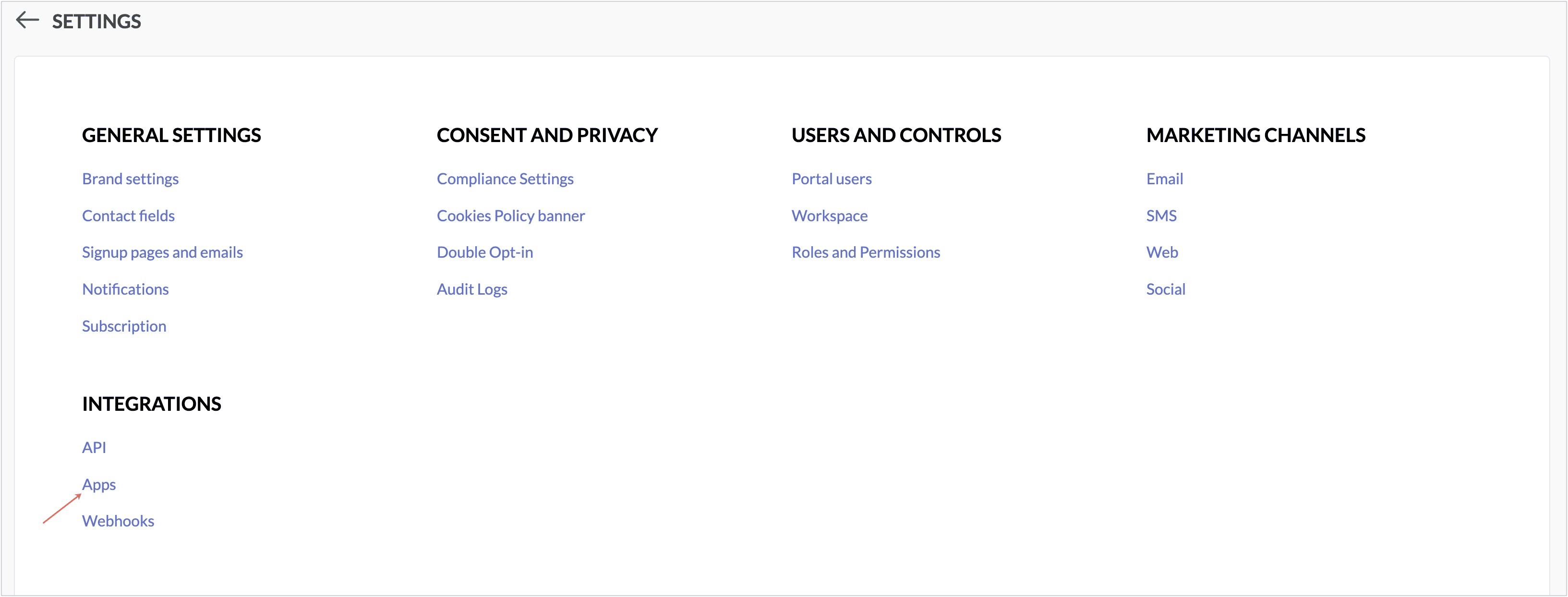Open Web channel settings
1568x597 pixels.
1162,252
